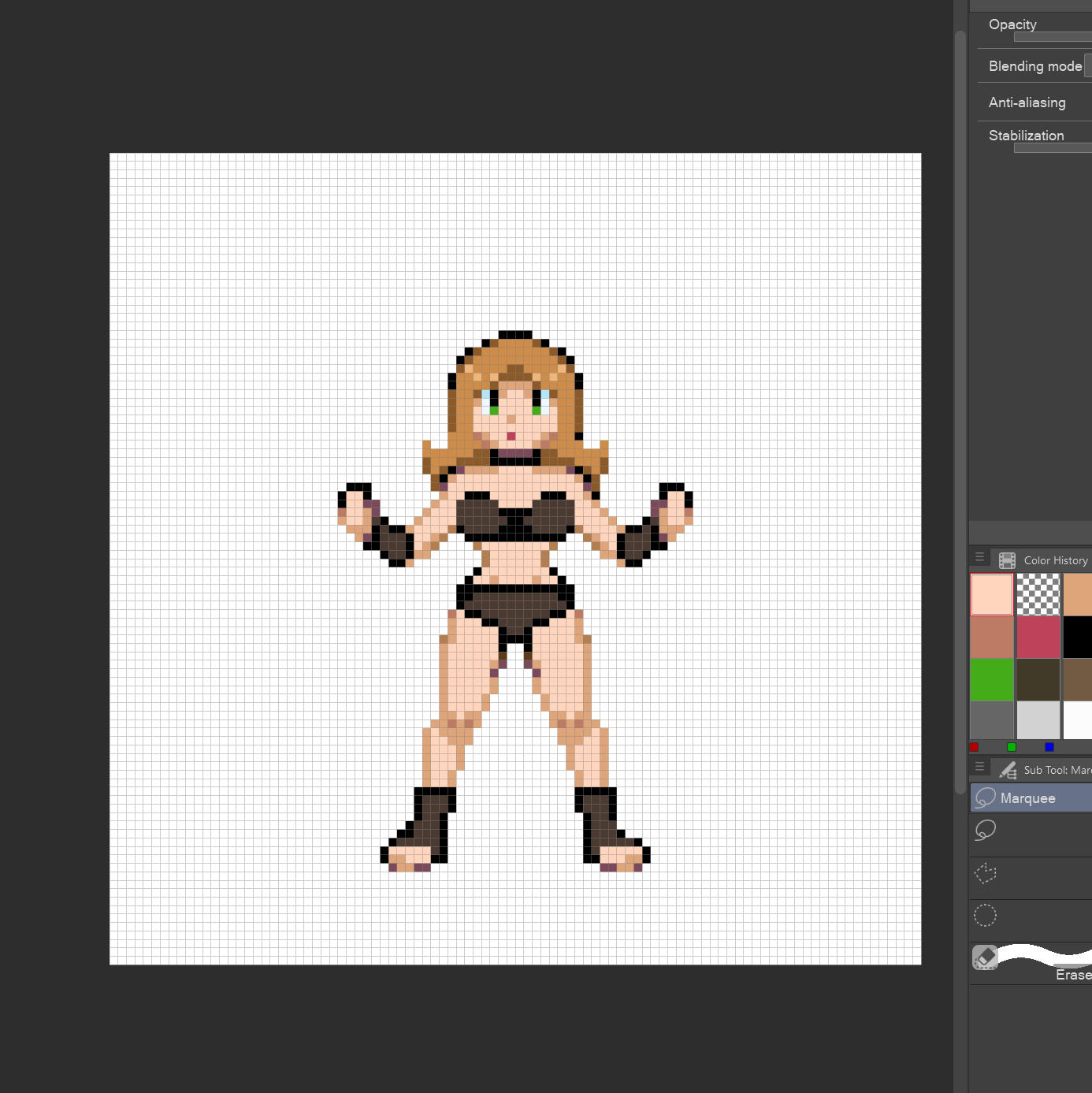The height and width of the screenshot is (1093, 1092).
Task: Open the Color History panel menu
Action: (980, 557)
